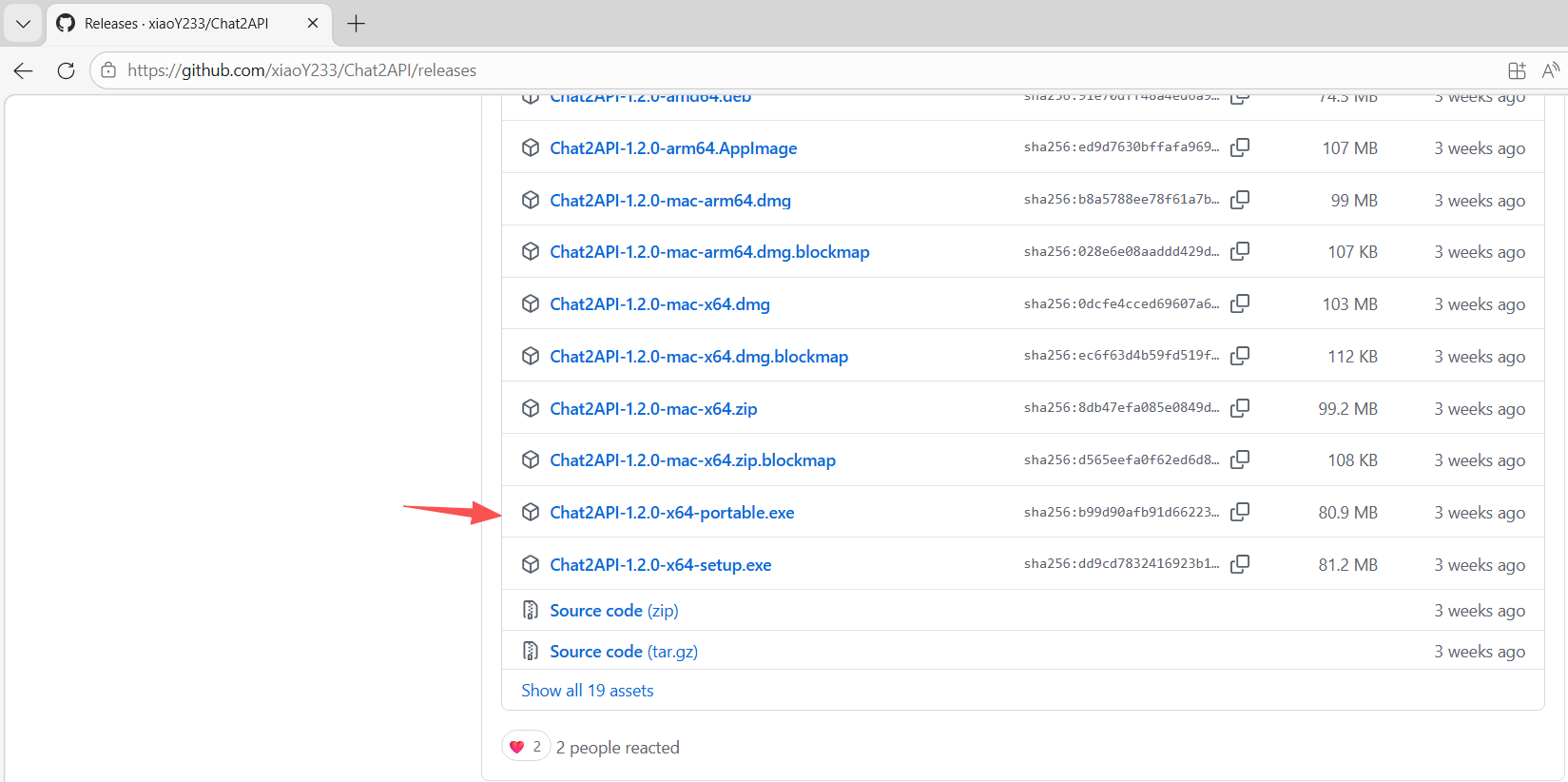Expand list with Show all 19 assets

588,691
